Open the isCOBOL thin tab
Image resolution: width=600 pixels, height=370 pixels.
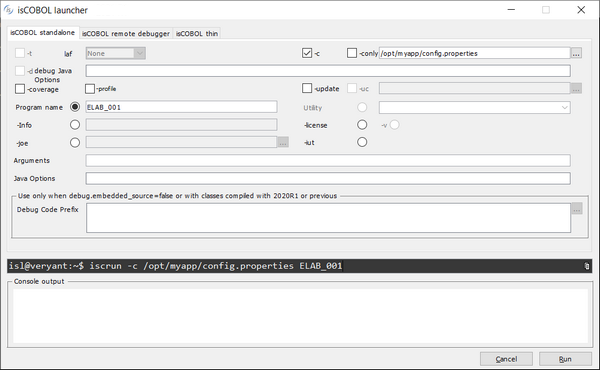point(197,34)
